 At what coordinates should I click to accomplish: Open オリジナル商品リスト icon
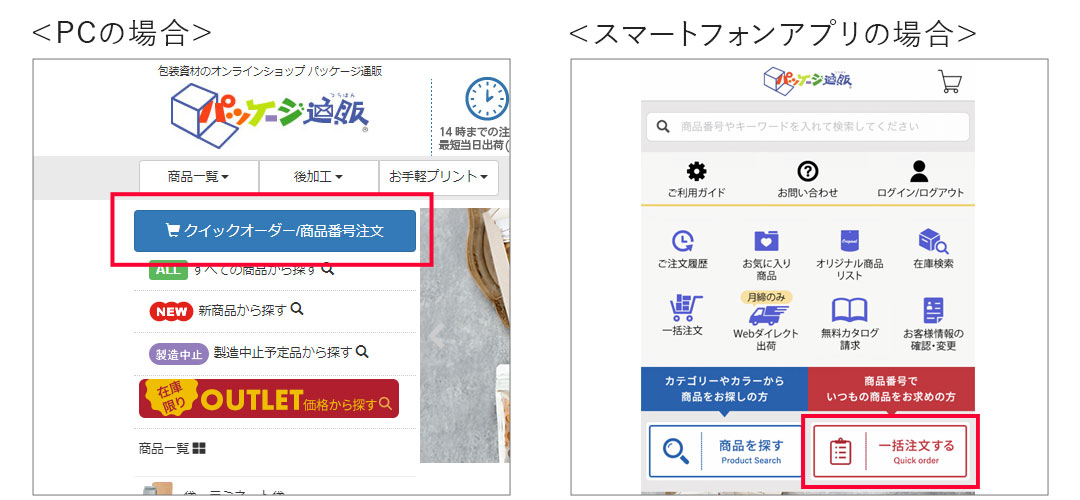850,240
